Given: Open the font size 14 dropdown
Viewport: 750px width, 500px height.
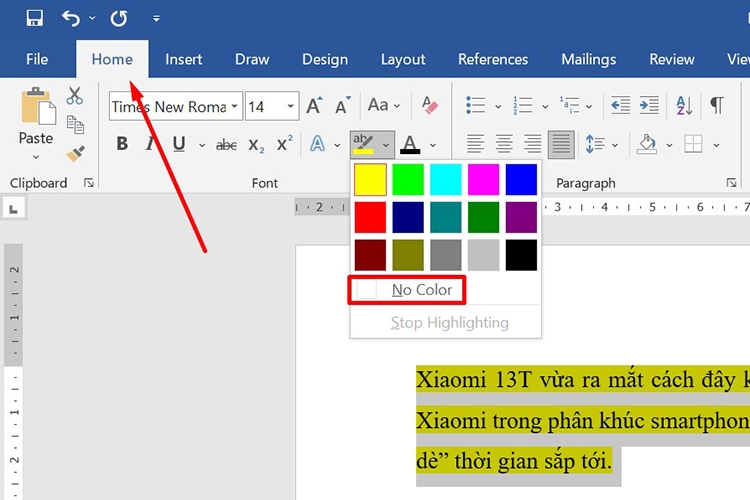Looking at the screenshot, I should 290,106.
